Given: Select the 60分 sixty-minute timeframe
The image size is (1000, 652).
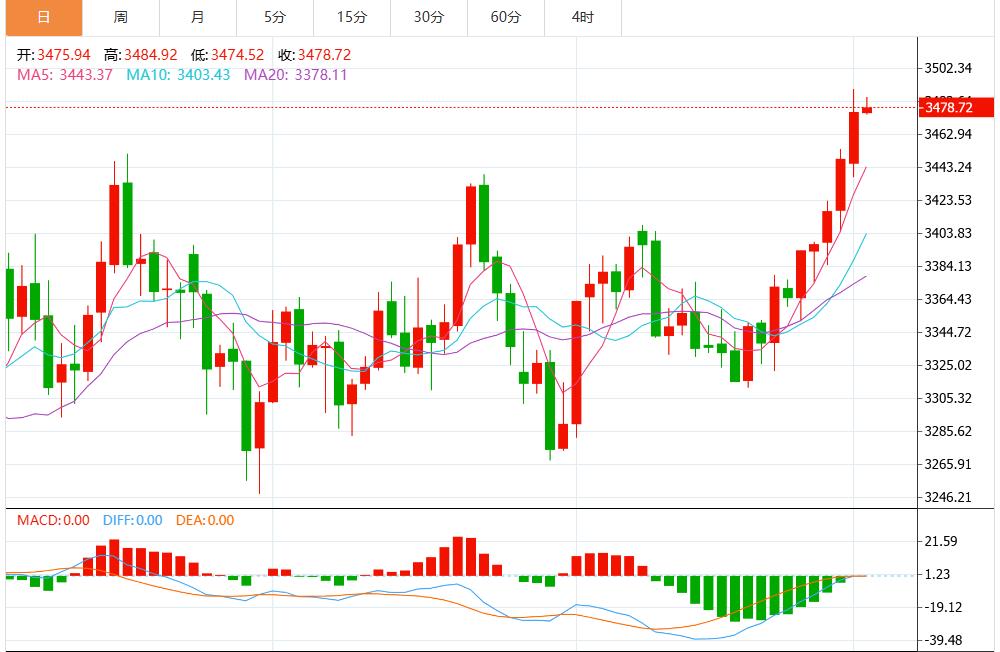Looking at the screenshot, I should 506,18.
